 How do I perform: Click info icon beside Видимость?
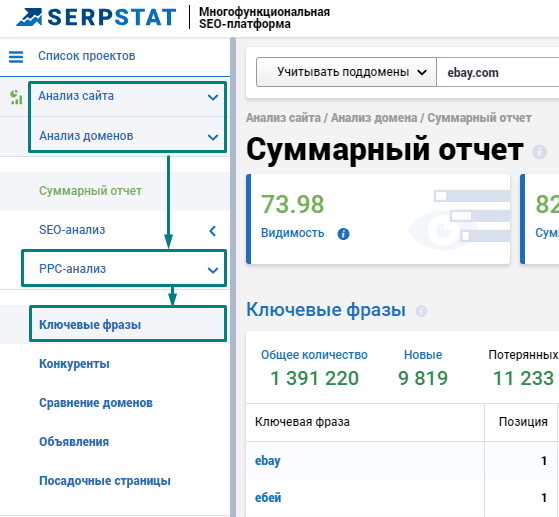(x=343, y=234)
